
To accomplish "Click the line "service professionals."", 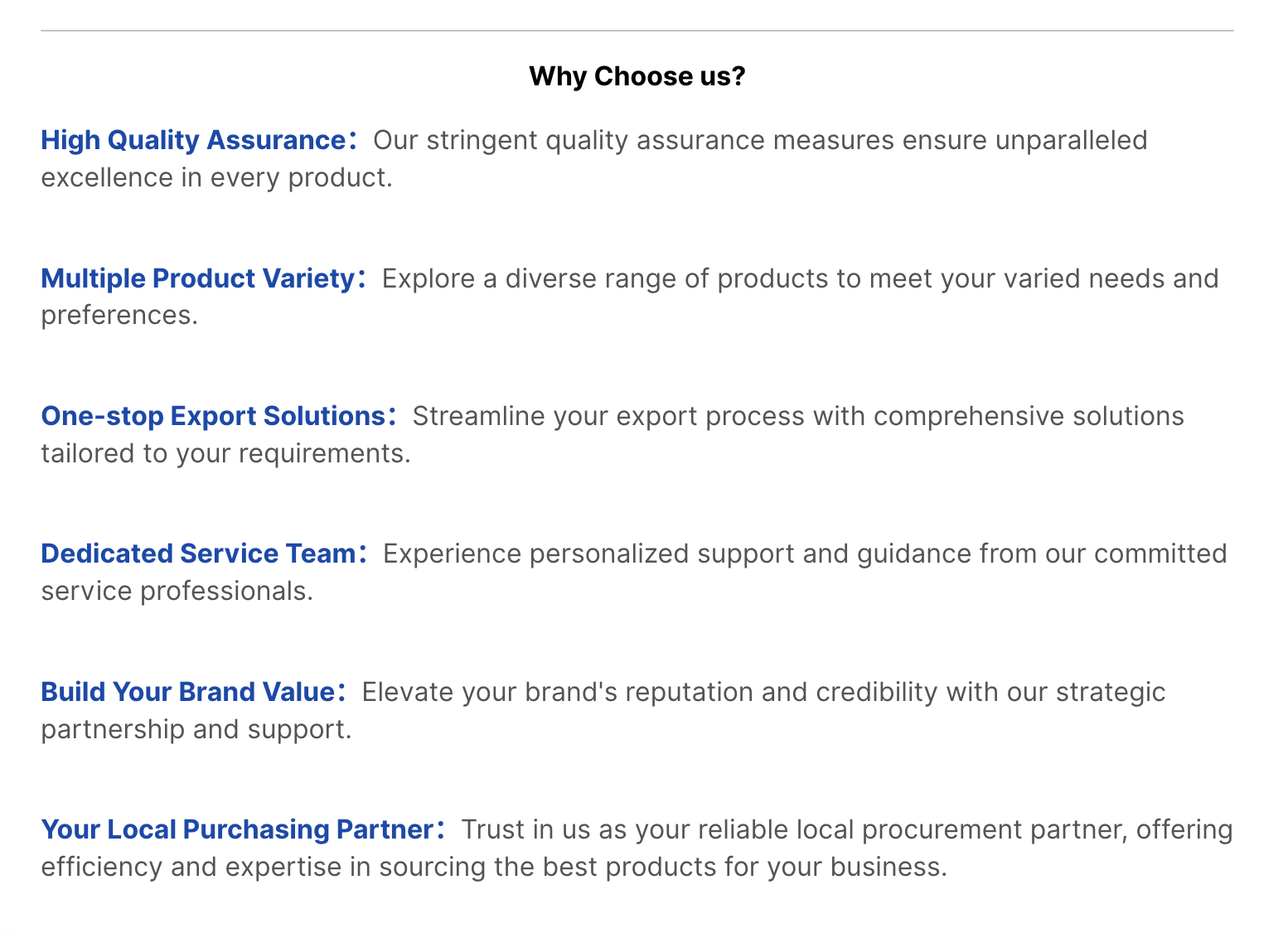I will (177, 591).
